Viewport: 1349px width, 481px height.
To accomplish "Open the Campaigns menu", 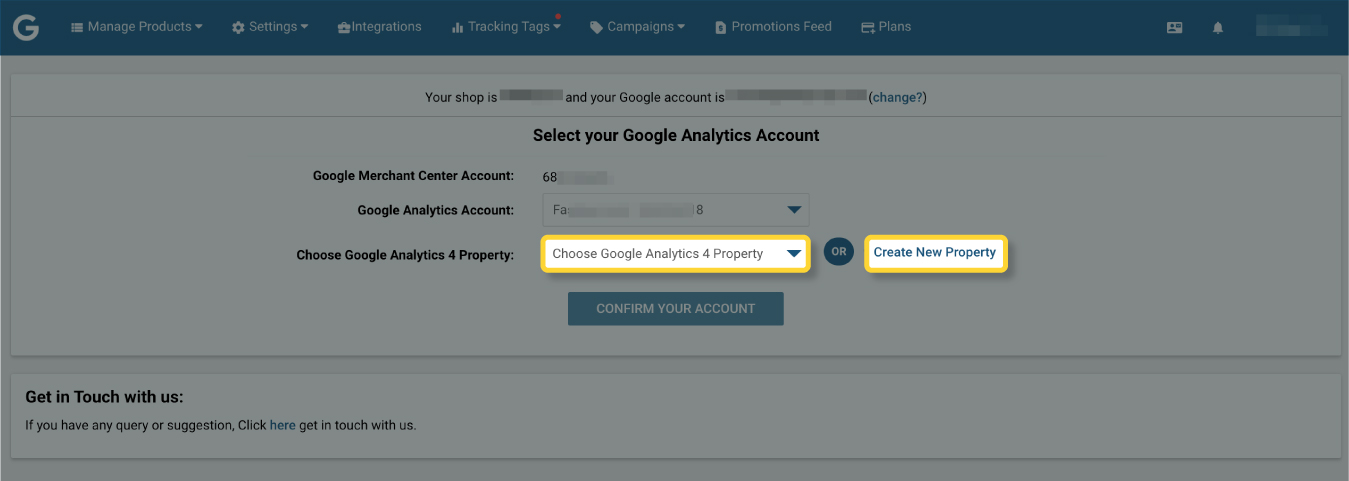I will [637, 27].
